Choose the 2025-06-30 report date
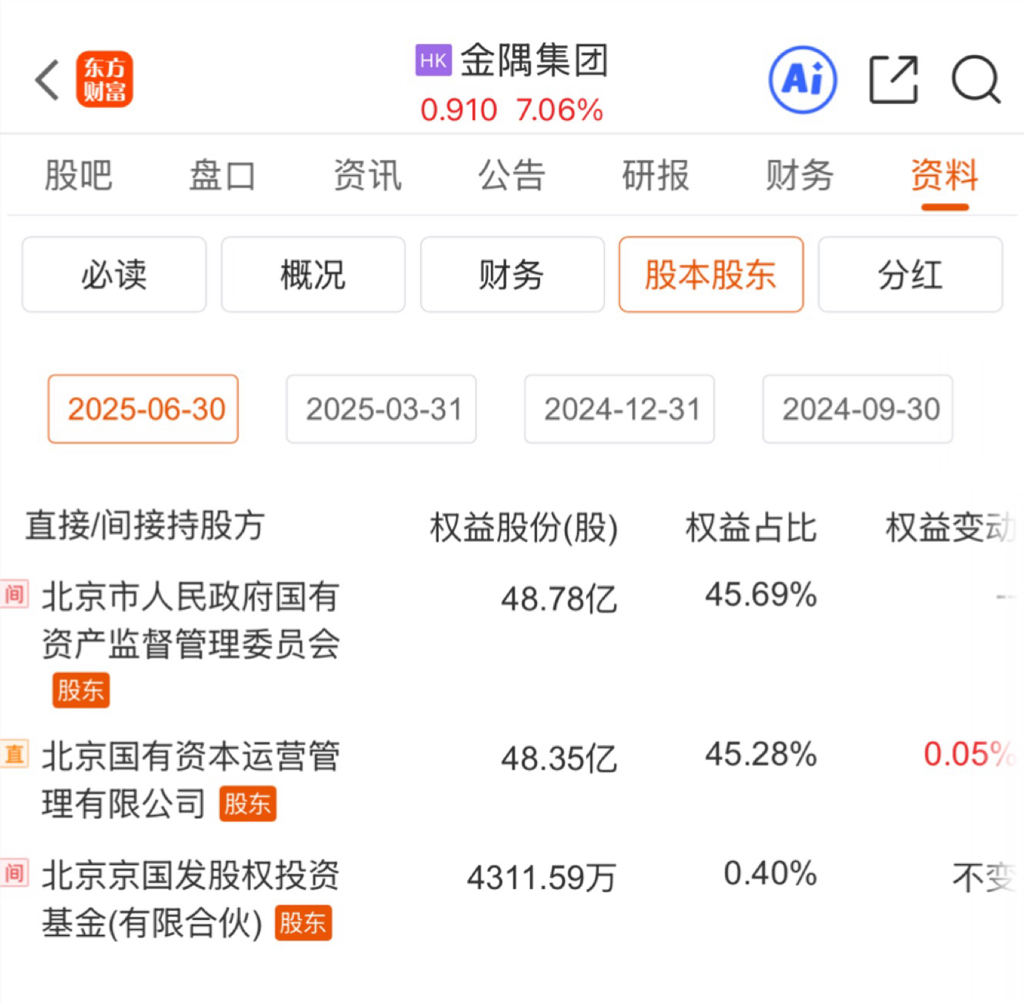This screenshot has width=1024, height=1004. (143, 409)
